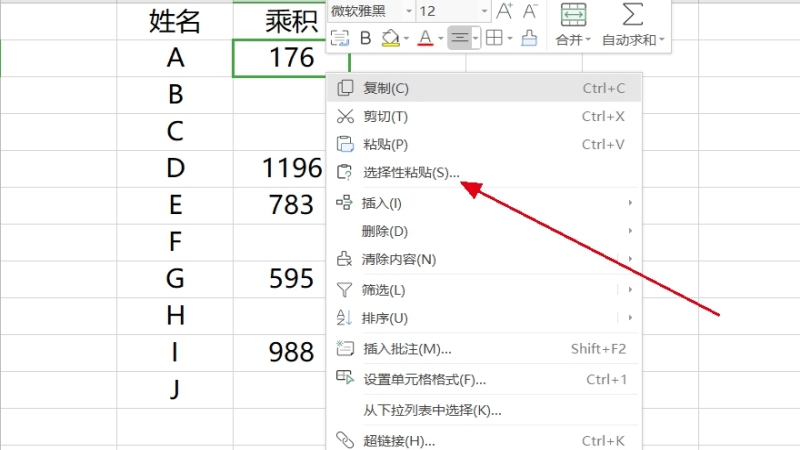Expand the 插入(I) submenu
This screenshot has height=450, width=800.
point(382,203)
